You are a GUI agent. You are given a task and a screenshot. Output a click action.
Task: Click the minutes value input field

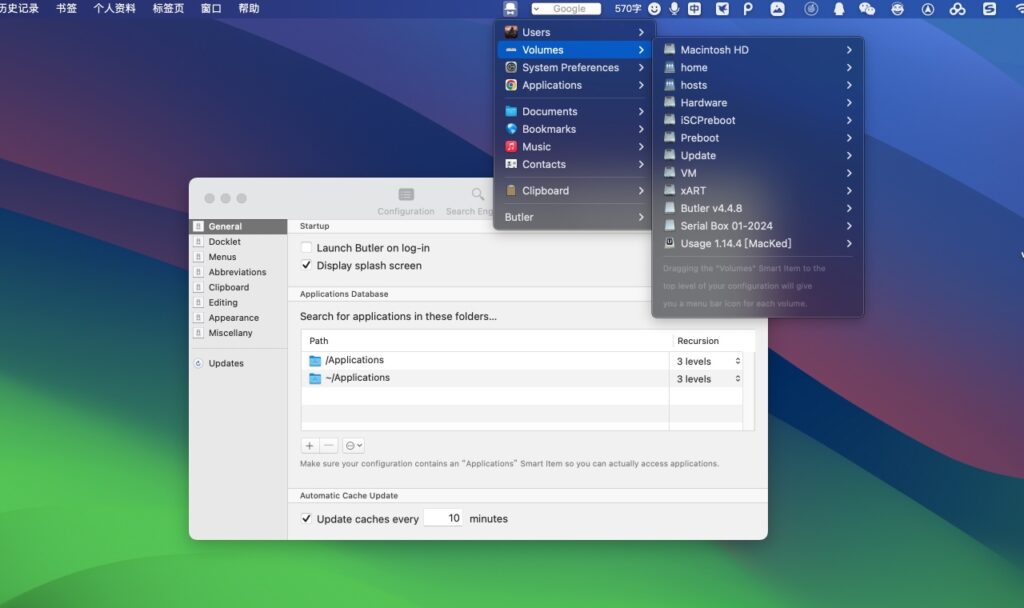click(x=443, y=518)
